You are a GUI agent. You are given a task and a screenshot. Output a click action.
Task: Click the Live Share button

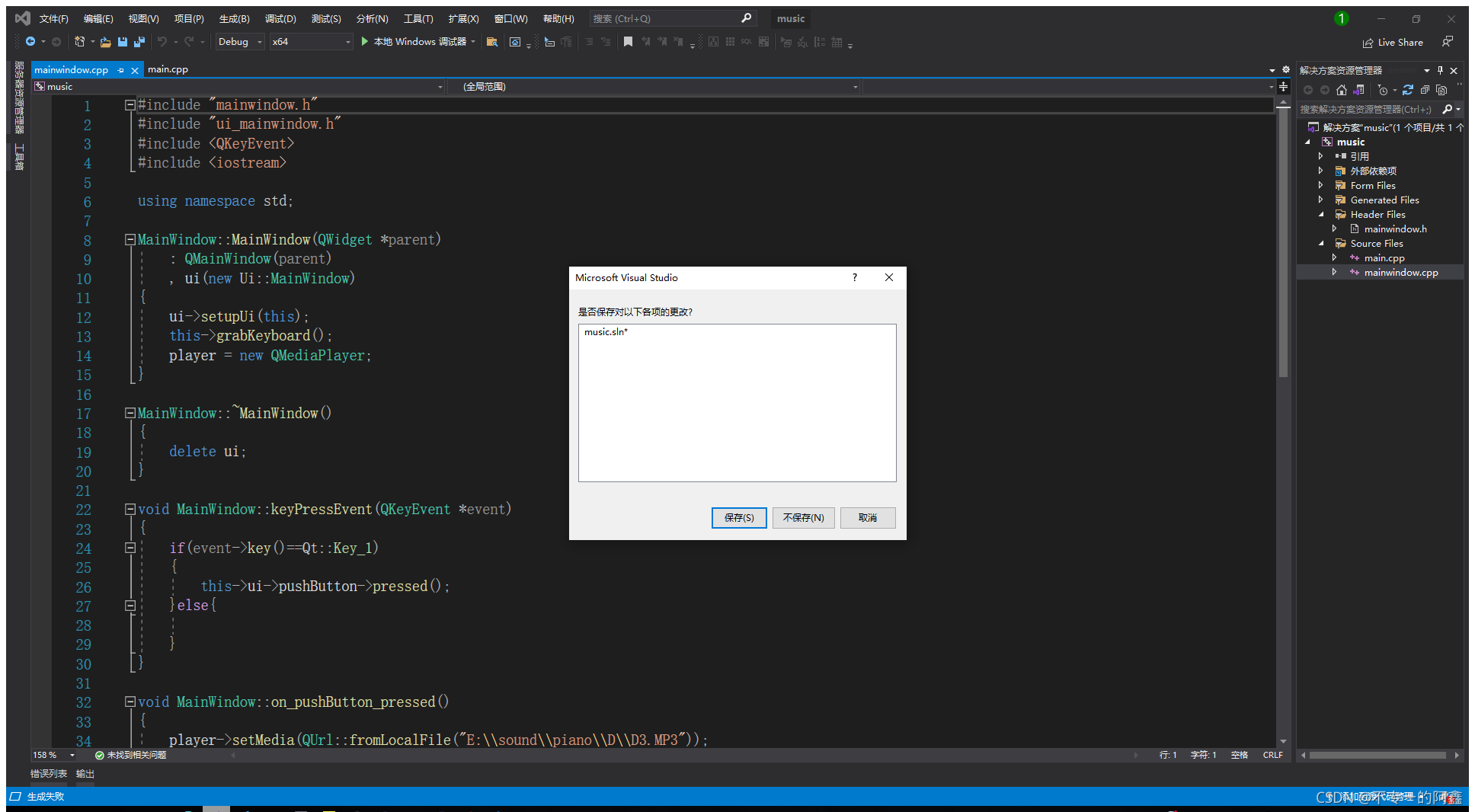coord(1393,43)
